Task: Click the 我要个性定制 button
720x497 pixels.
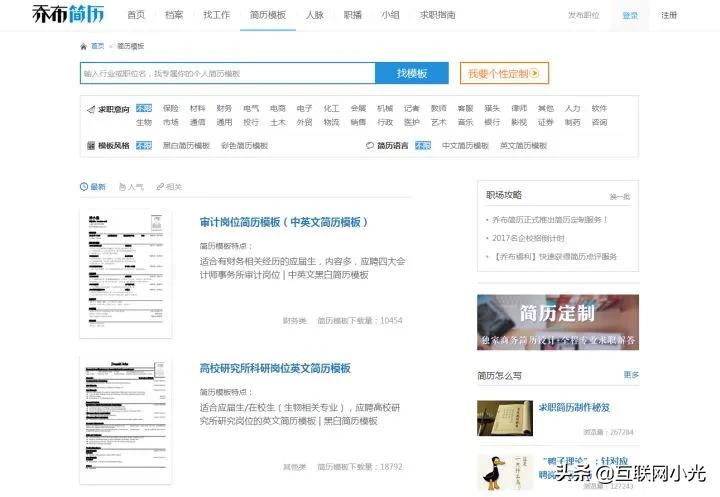Action: (x=504, y=73)
